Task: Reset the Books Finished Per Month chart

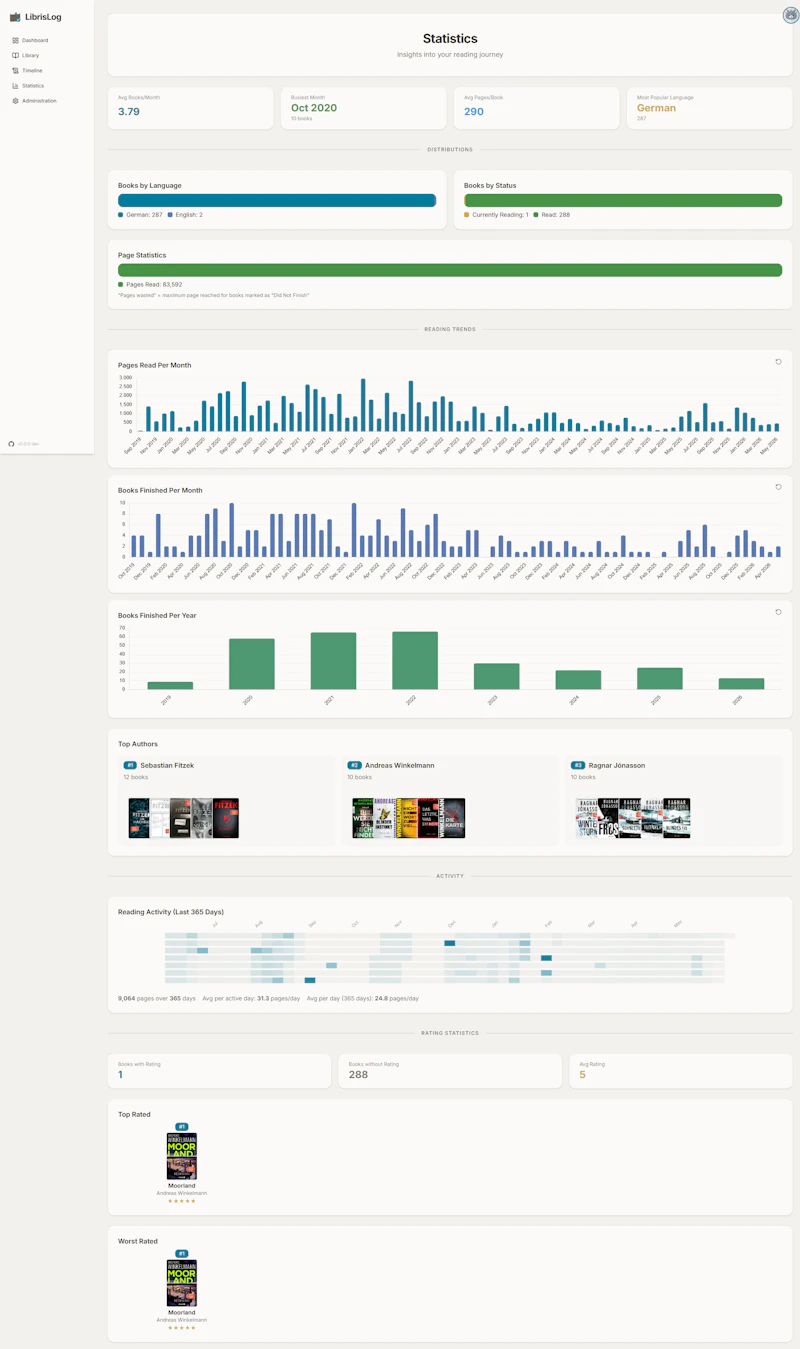Action: [x=778, y=487]
